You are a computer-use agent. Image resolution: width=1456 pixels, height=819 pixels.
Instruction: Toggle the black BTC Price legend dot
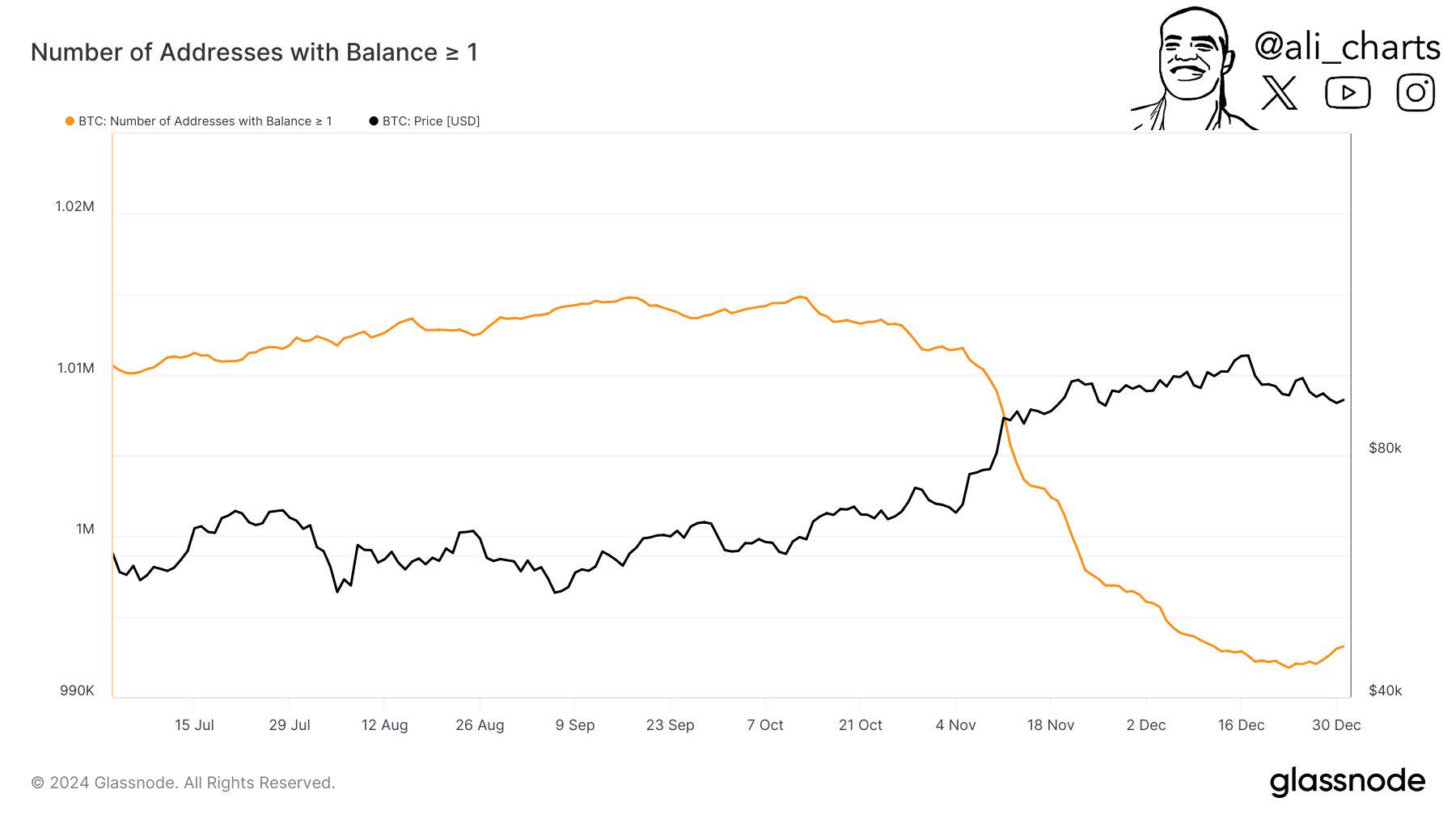[374, 121]
